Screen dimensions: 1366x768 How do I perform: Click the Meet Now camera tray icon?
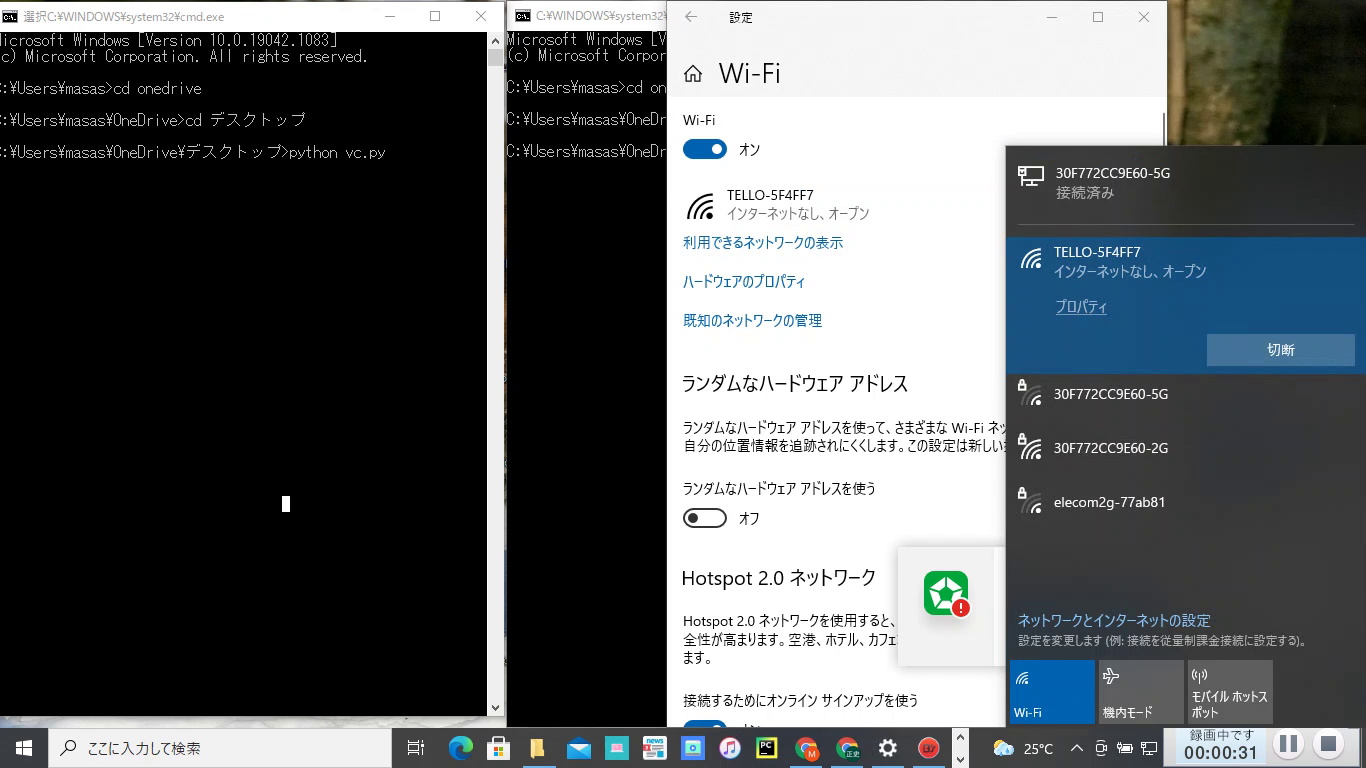point(1101,748)
